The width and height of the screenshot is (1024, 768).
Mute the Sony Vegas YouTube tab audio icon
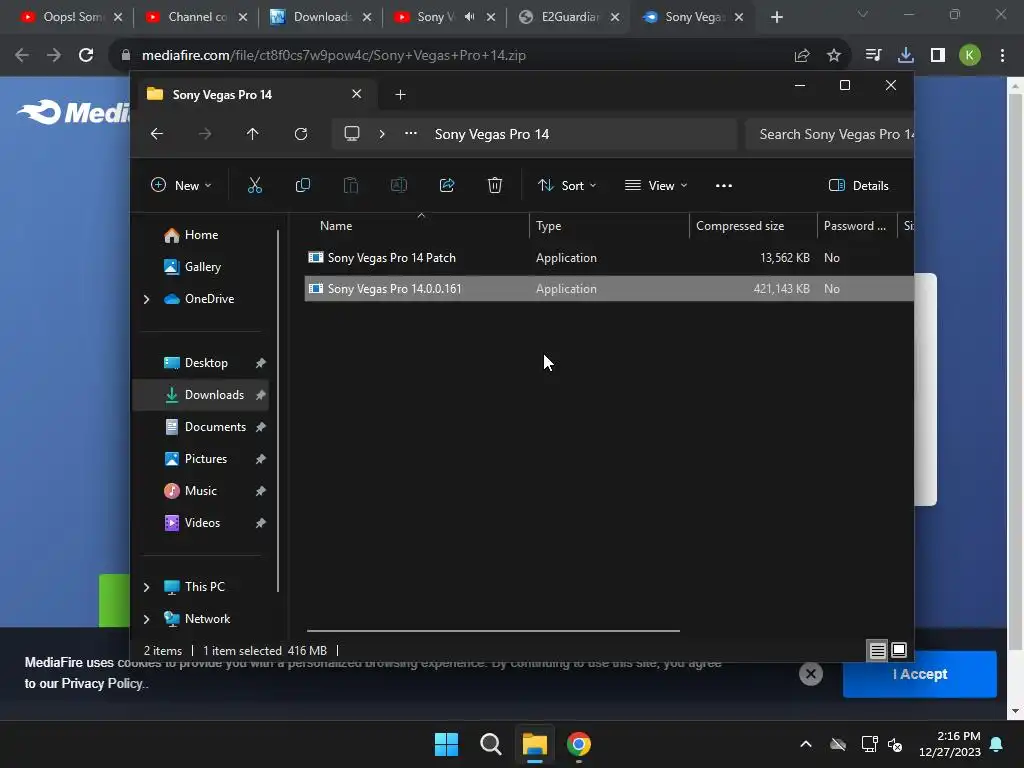470,17
